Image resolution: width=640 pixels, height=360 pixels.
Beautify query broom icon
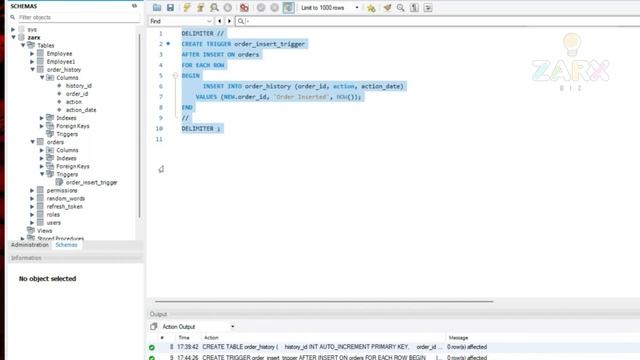tap(387, 7)
